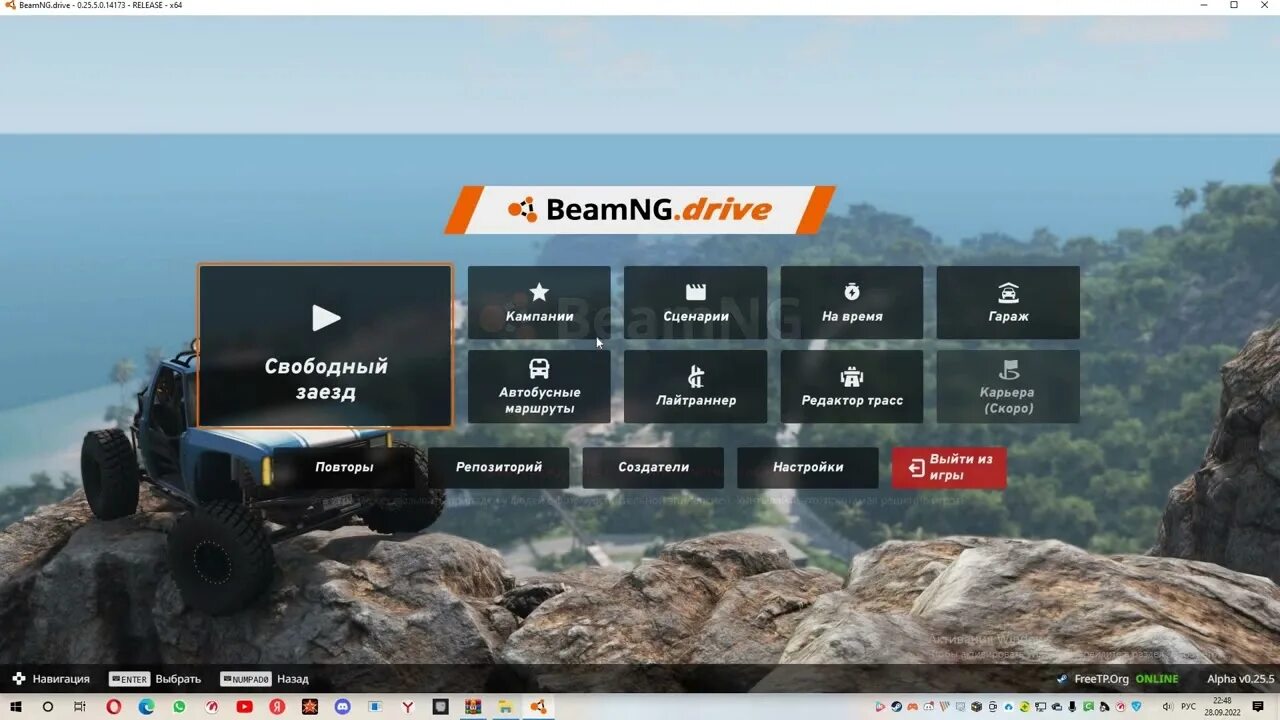Image resolution: width=1280 pixels, height=720 pixels.
Task: Click the Выбрать ENTER hint
Action: (x=155, y=679)
